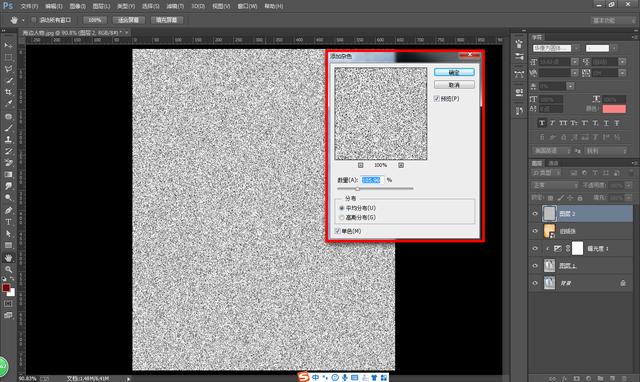Image resolution: width=640 pixels, height=382 pixels.
Task: Click the All Caps TT icon
Action: (563, 123)
